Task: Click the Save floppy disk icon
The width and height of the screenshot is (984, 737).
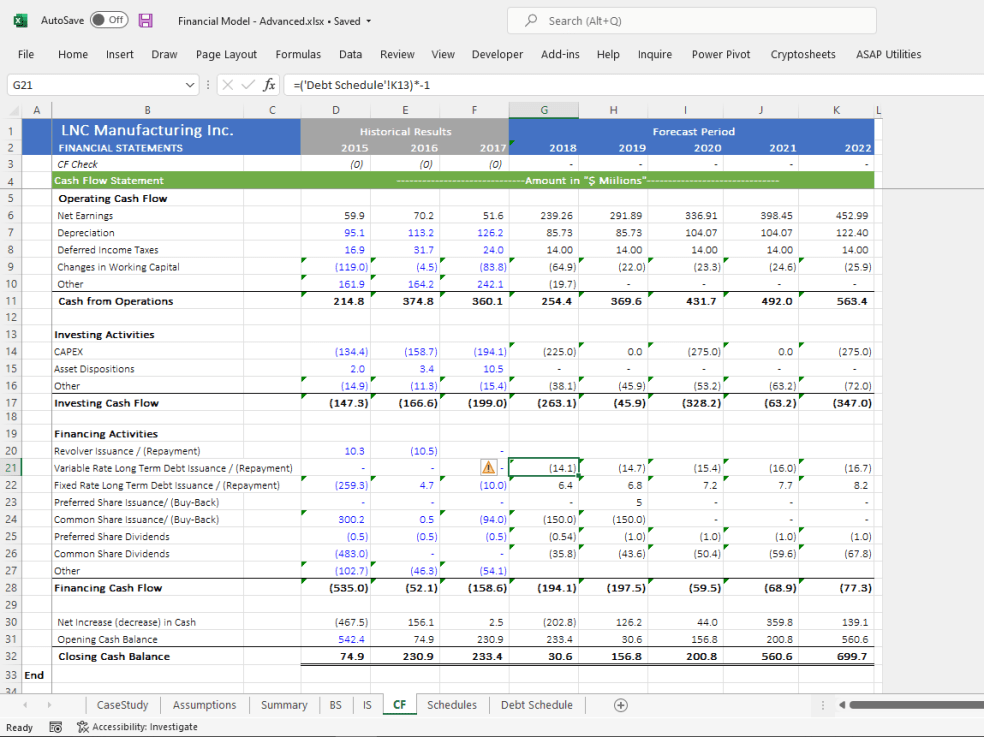Action: (x=146, y=21)
